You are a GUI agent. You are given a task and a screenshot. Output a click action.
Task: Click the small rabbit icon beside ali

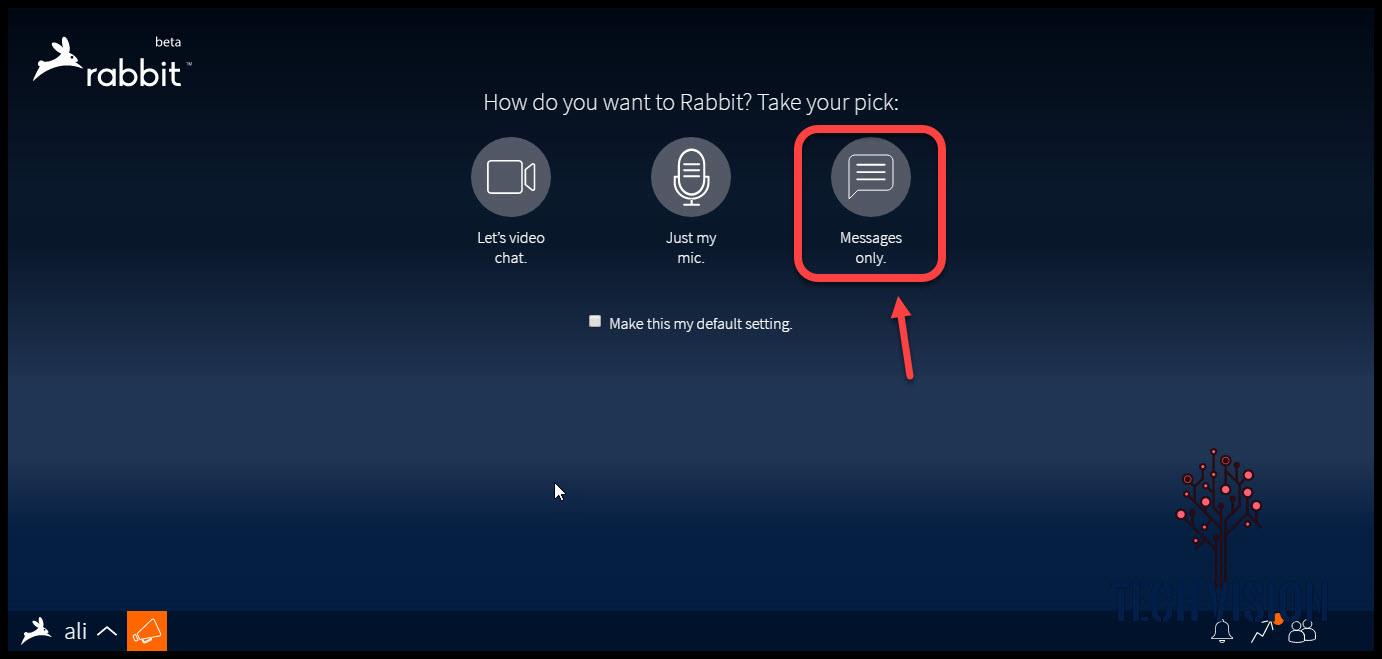37,630
